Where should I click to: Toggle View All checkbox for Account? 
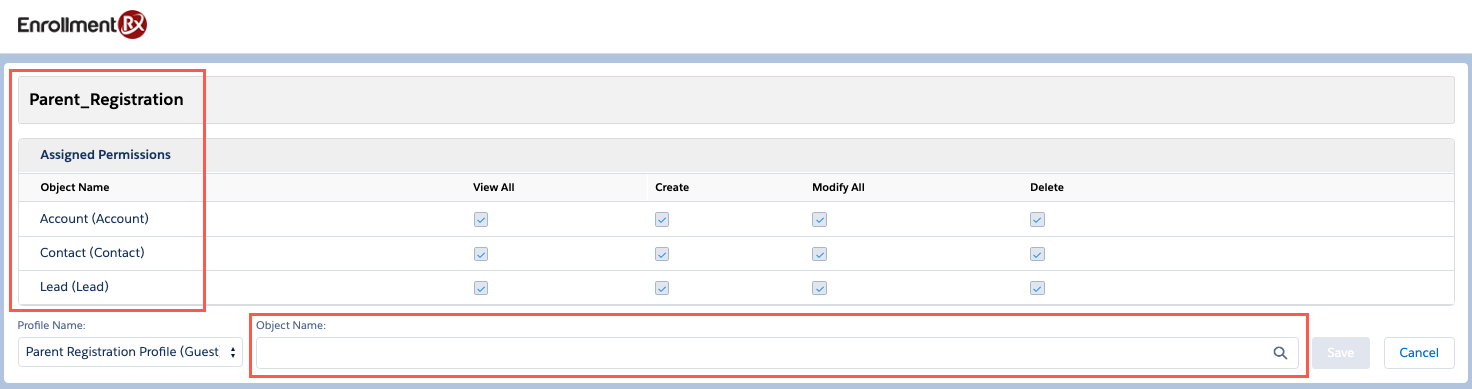480,220
